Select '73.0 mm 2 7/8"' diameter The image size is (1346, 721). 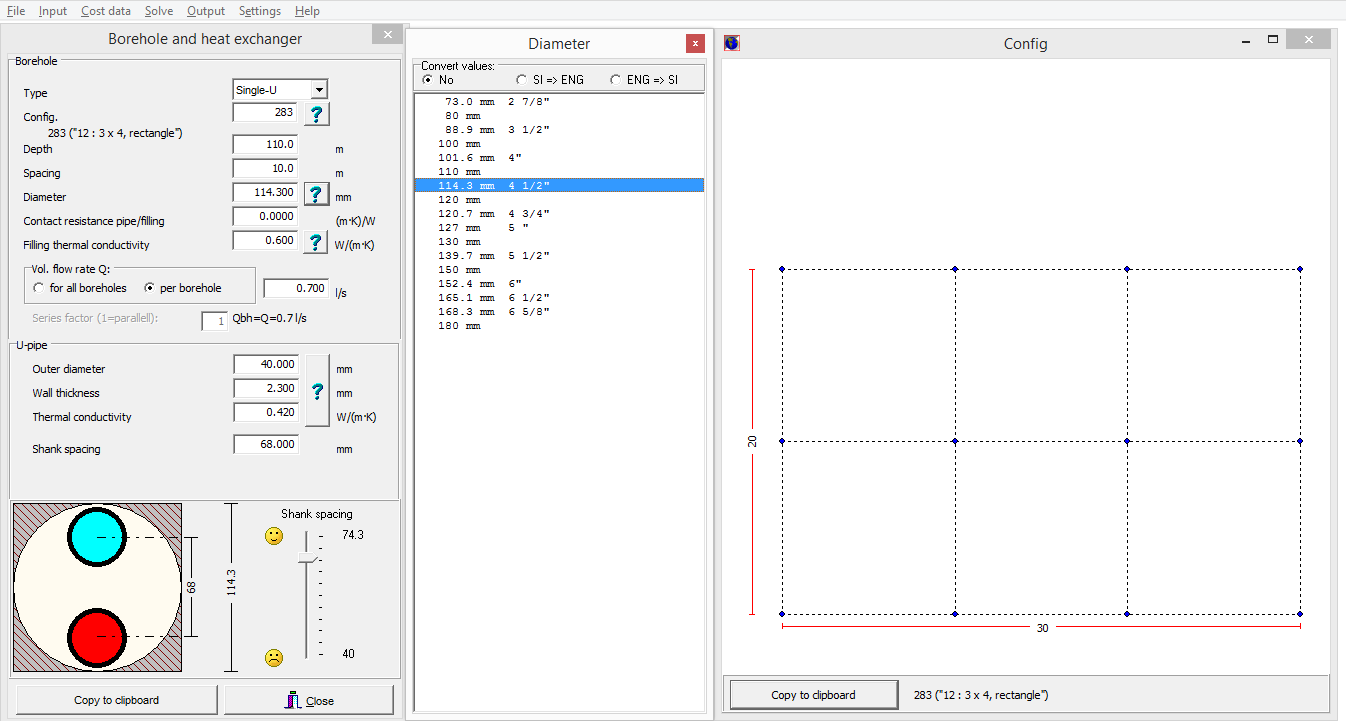pyautogui.click(x=559, y=102)
